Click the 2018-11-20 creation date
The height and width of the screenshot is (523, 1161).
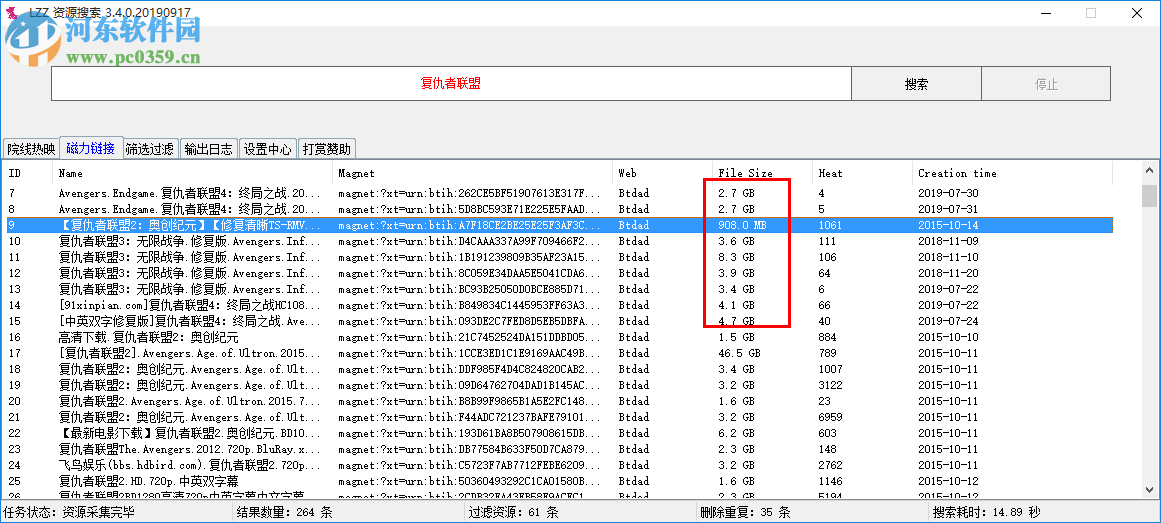[x=948, y=273]
